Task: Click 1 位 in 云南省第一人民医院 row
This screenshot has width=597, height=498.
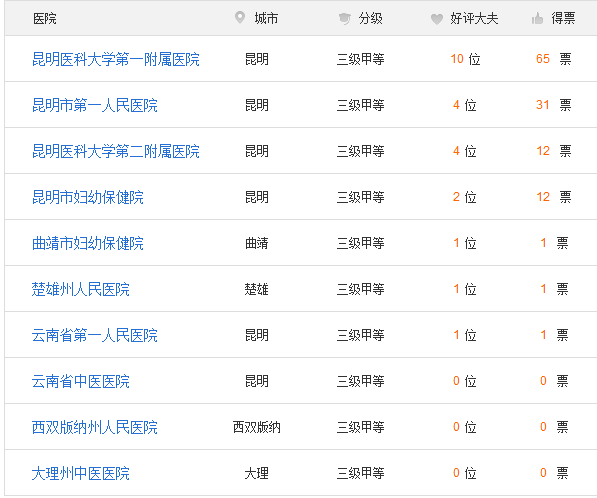Action: (x=465, y=335)
